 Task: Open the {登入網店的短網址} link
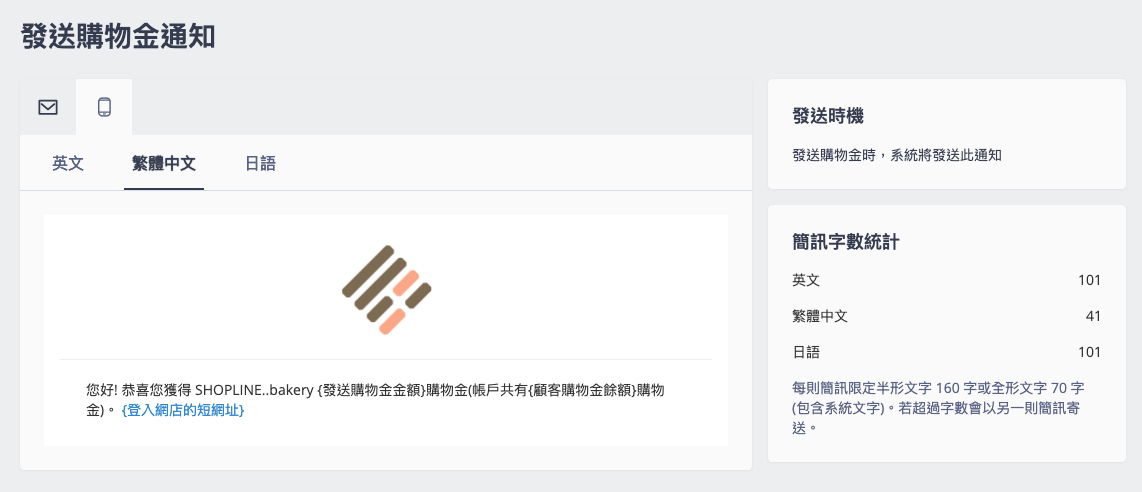pyautogui.click(x=183, y=410)
